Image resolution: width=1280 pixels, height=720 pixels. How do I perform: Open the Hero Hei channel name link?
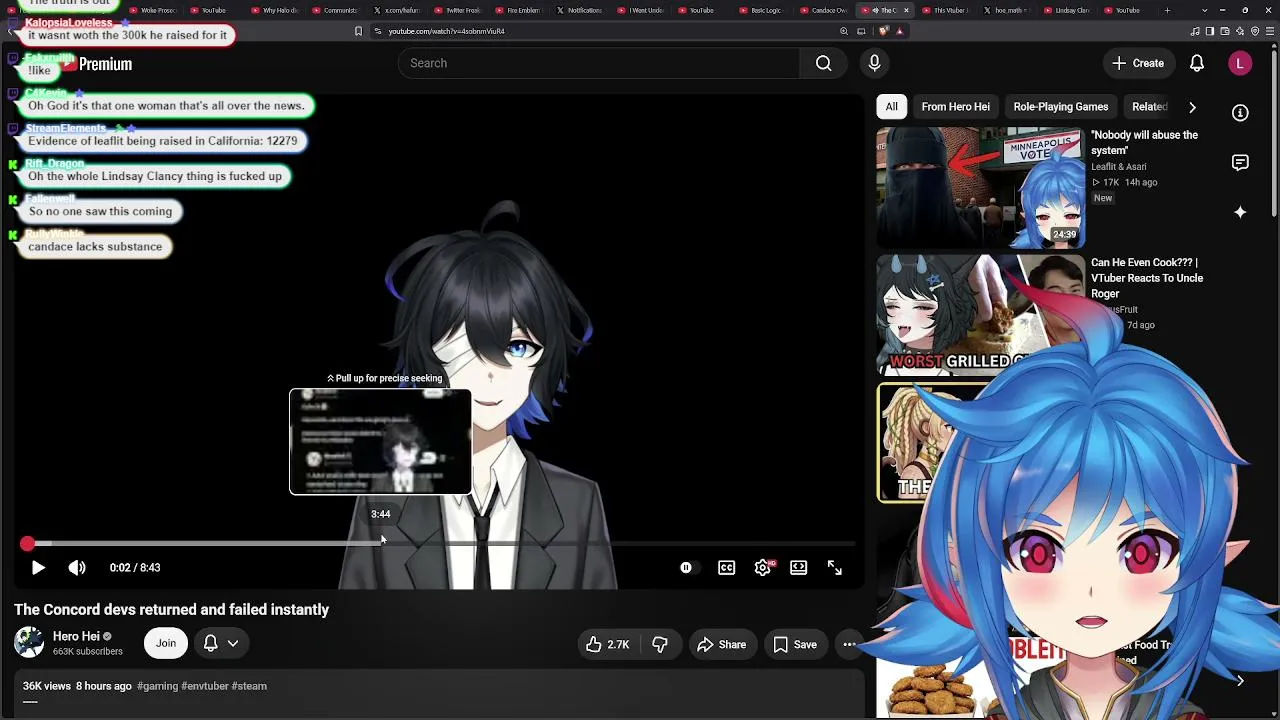(76, 636)
